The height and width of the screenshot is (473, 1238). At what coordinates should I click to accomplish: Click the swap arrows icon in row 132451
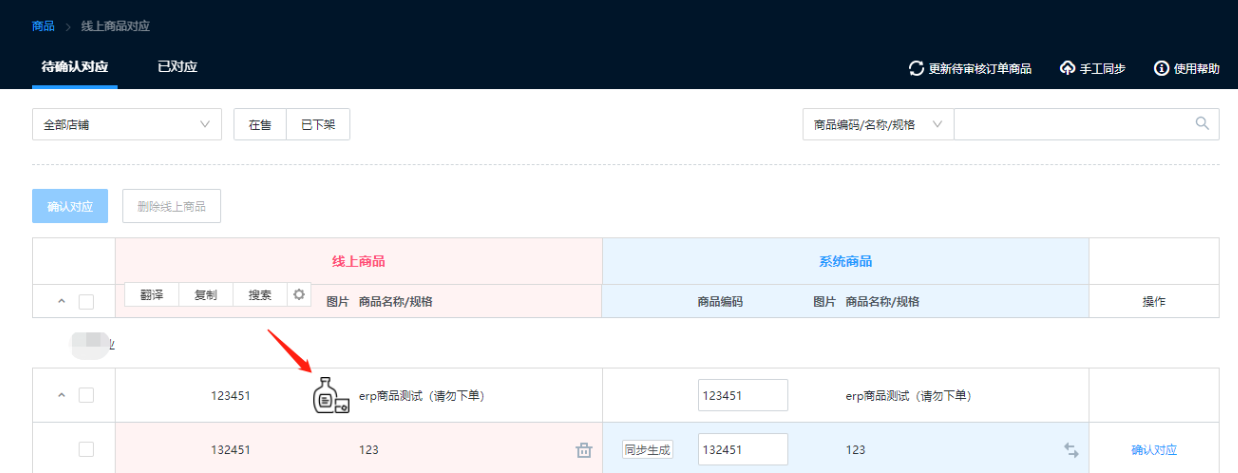click(x=1071, y=450)
